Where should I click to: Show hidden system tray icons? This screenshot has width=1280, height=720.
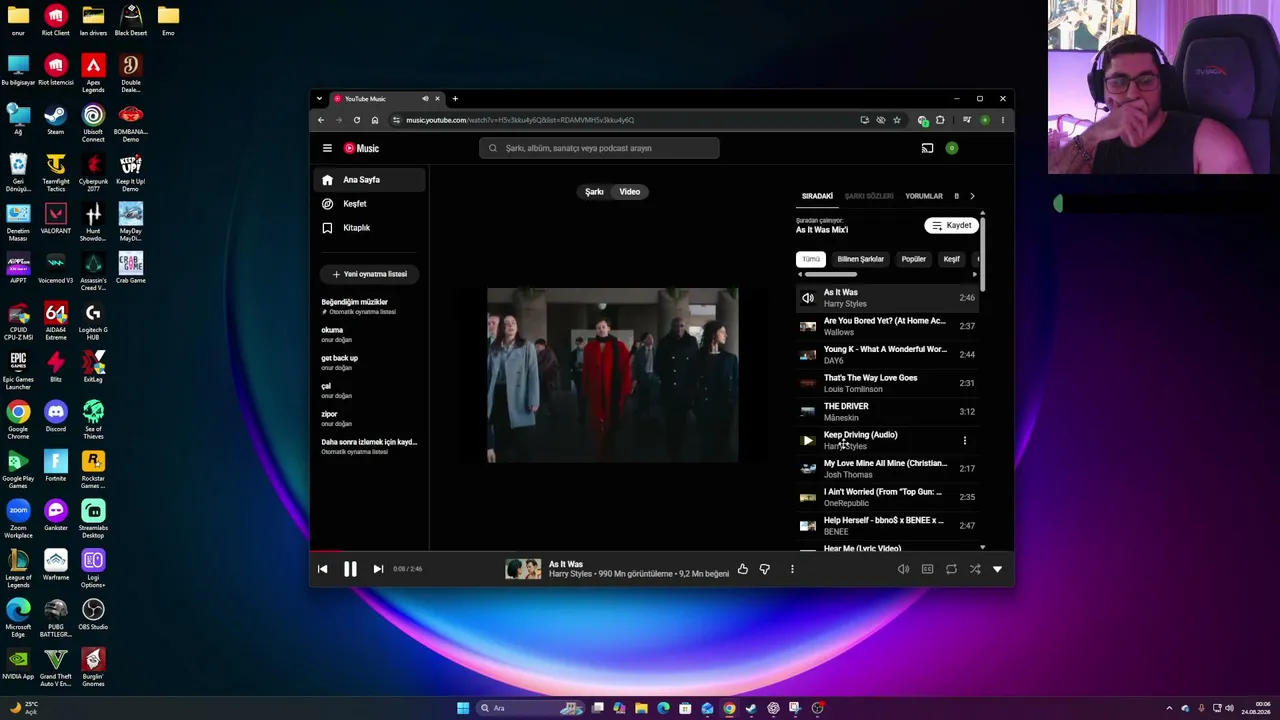click(x=1169, y=708)
